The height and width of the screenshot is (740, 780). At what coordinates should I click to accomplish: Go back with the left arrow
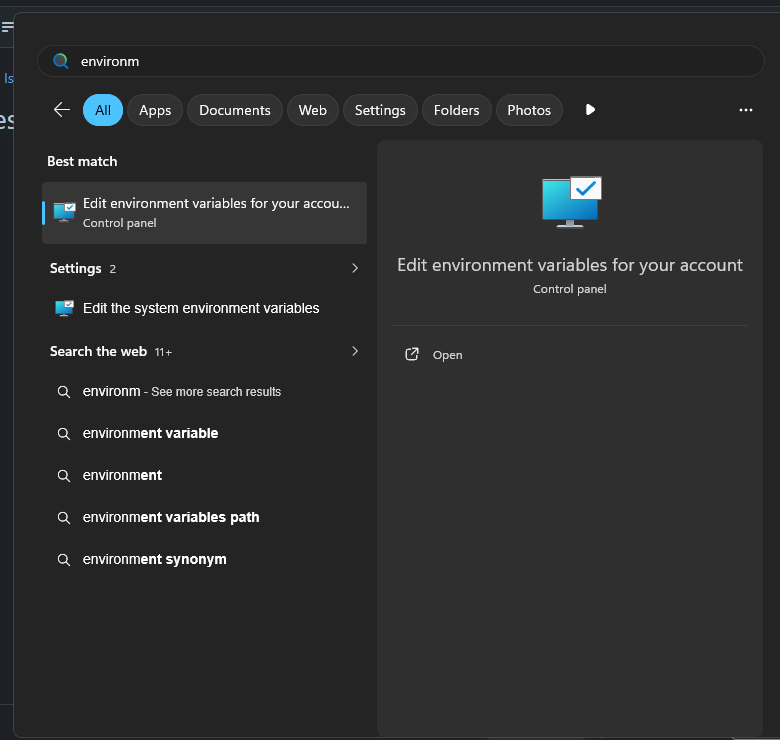[x=62, y=109]
